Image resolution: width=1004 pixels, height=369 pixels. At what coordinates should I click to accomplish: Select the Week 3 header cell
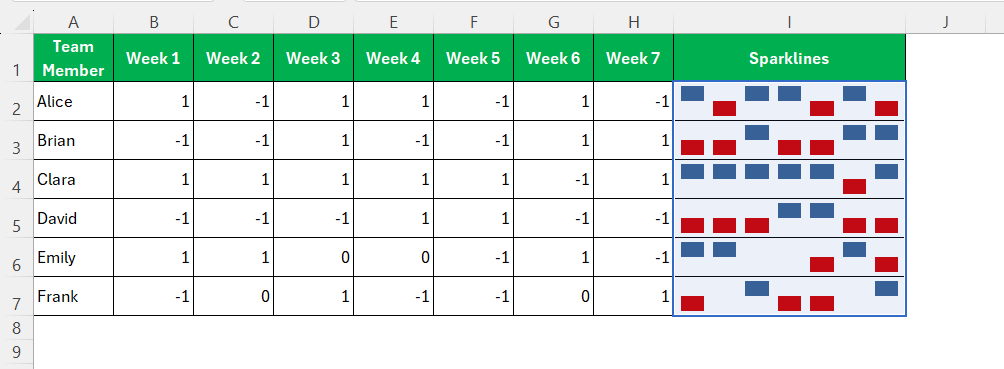[x=314, y=58]
